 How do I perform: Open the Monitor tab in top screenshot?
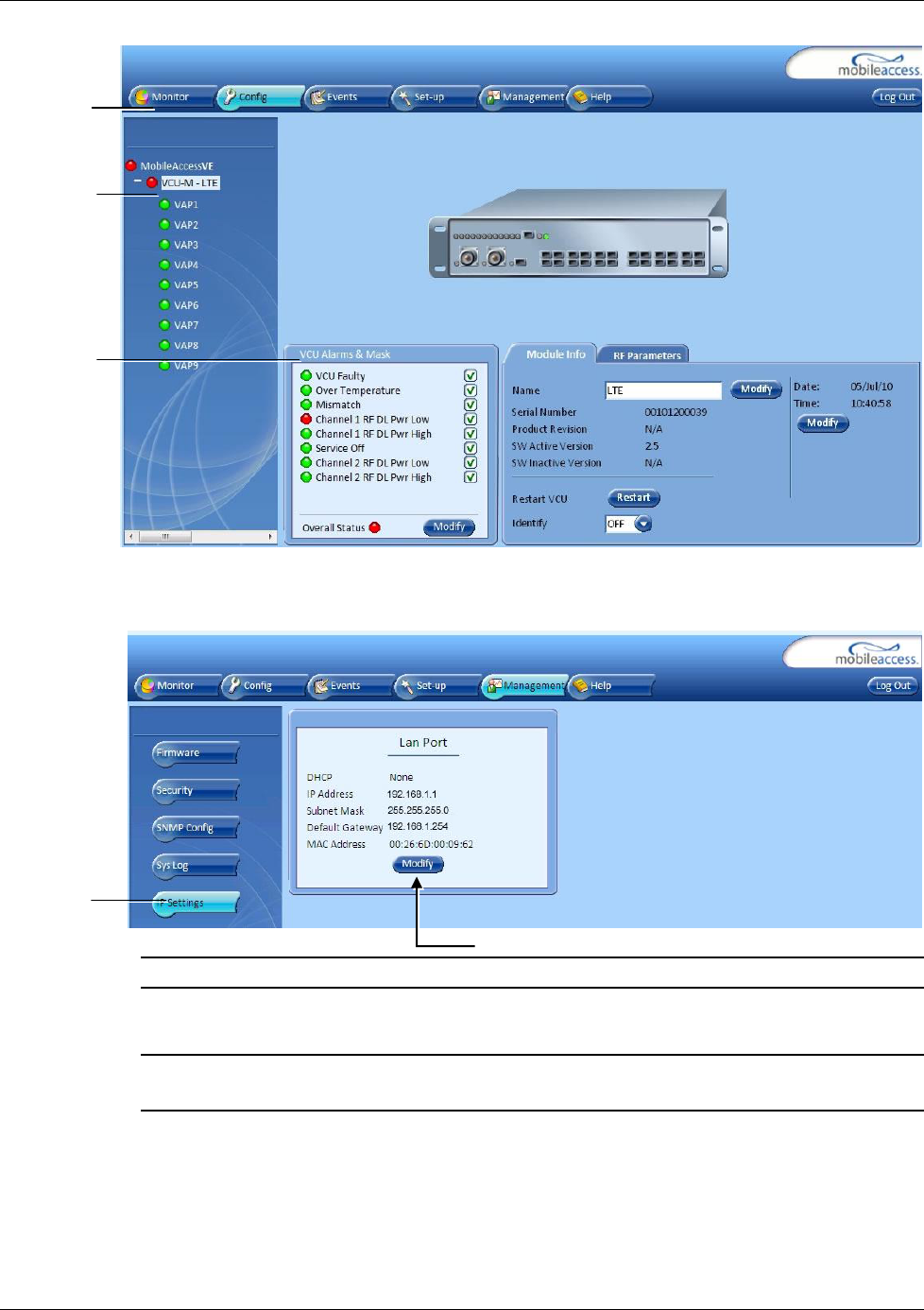click(171, 97)
